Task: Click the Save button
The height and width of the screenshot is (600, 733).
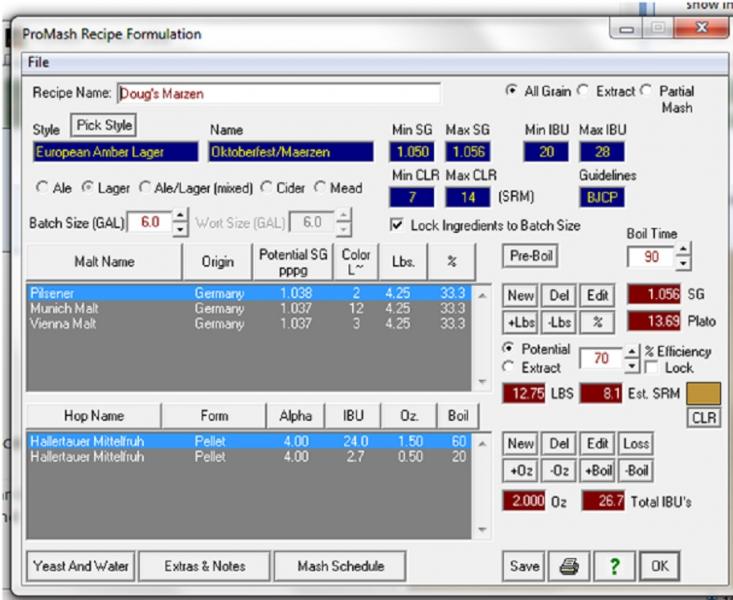Action: [x=524, y=566]
